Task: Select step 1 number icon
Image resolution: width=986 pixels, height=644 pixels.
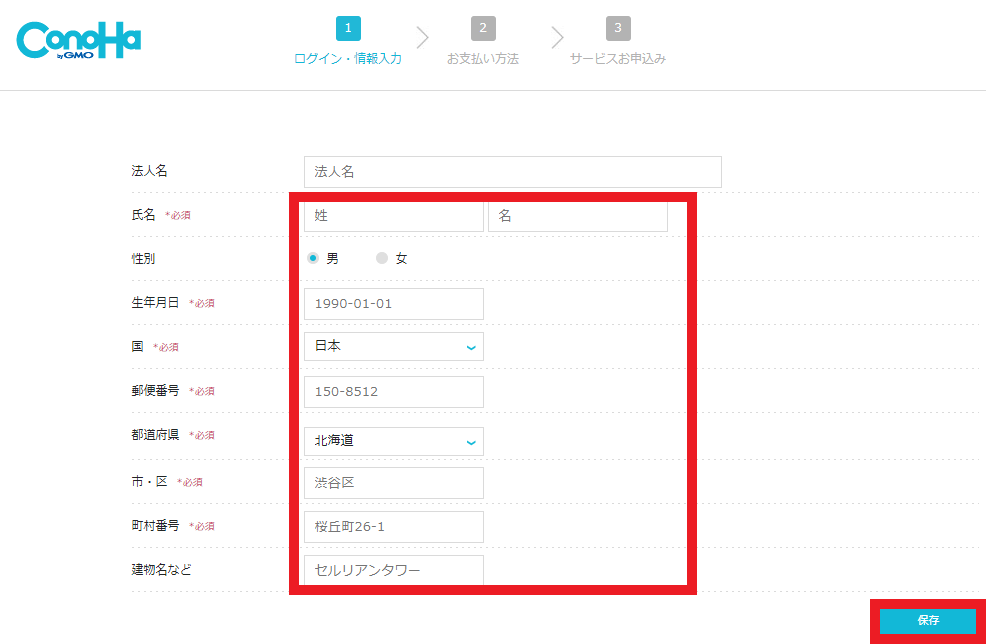Action: point(348,28)
